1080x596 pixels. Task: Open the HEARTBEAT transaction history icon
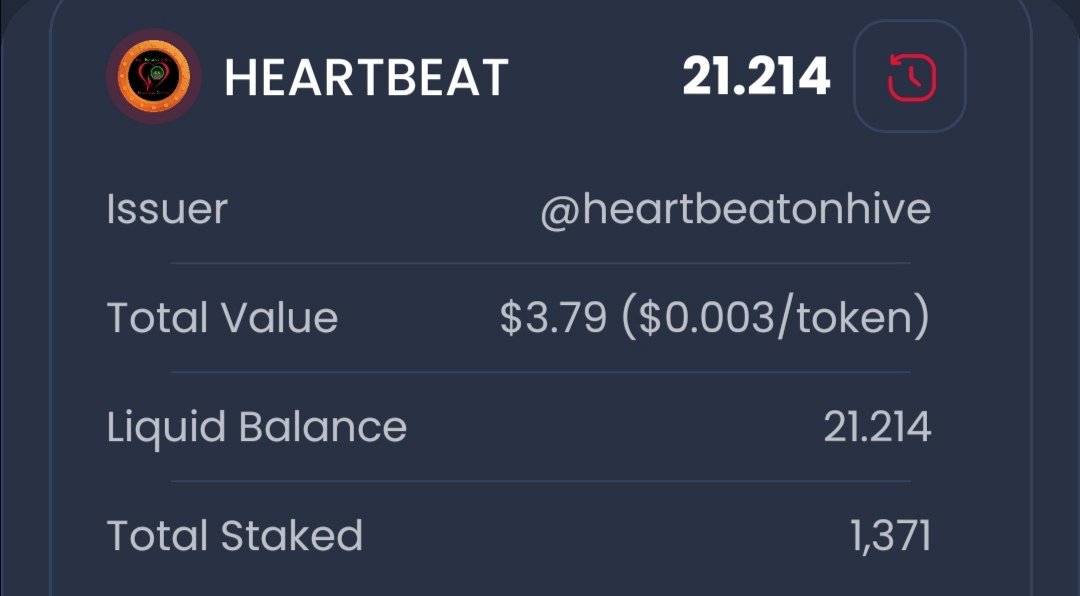tap(909, 76)
